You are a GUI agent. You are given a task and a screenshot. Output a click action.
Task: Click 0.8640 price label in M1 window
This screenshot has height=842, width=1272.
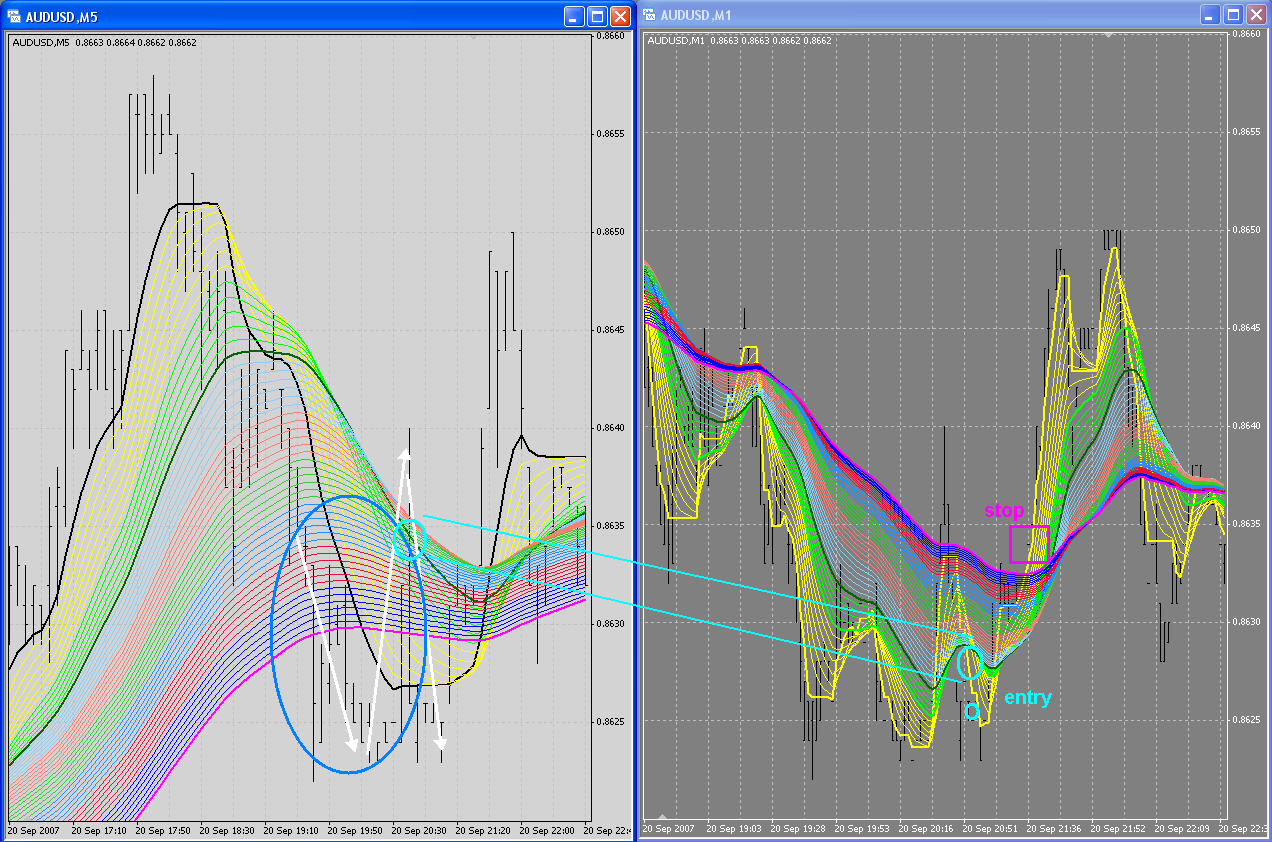[x=1245, y=426]
